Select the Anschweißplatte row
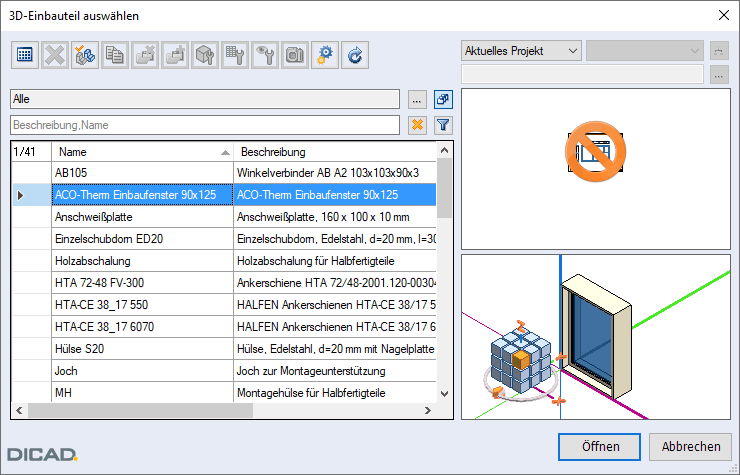The width and height of the screenshot is (740, 475). coord(224,217)
